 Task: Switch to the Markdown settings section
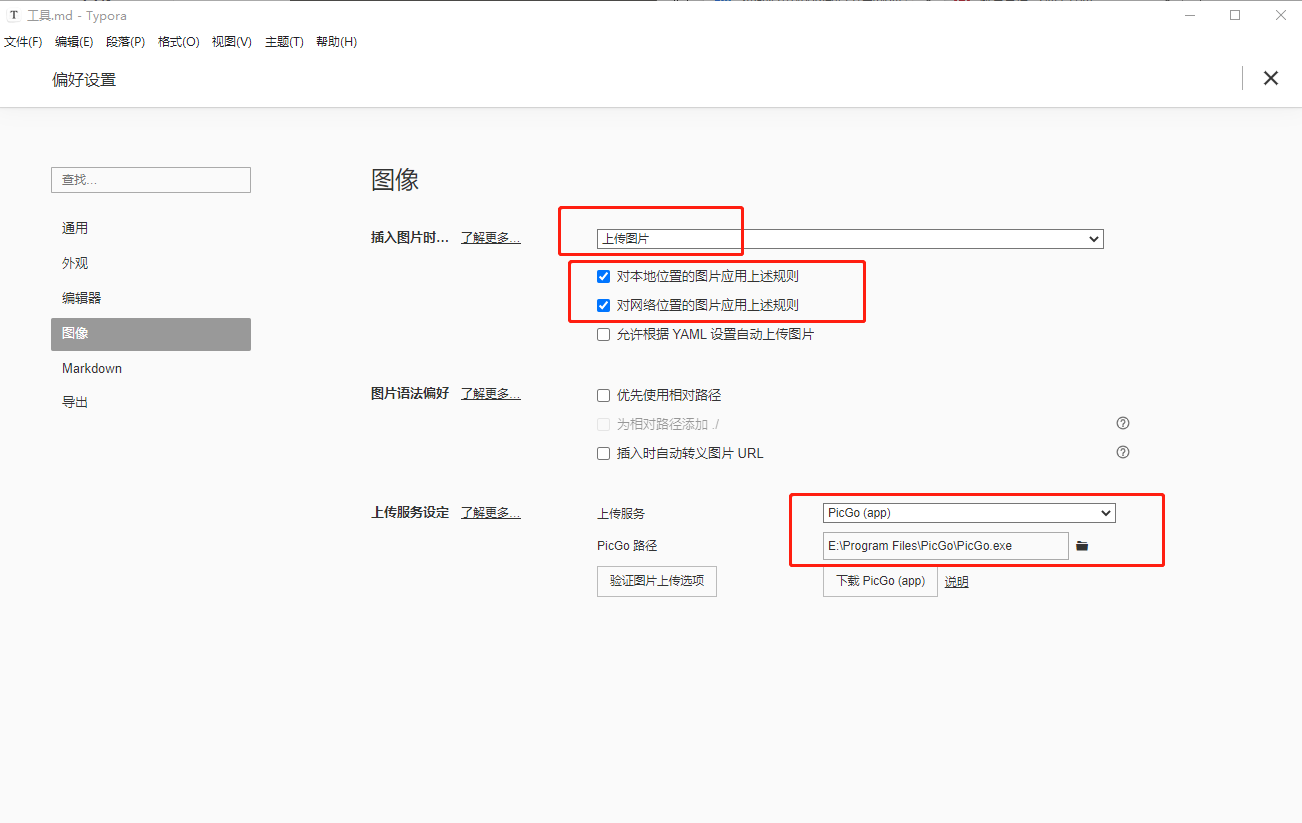[x=92, y=368]
